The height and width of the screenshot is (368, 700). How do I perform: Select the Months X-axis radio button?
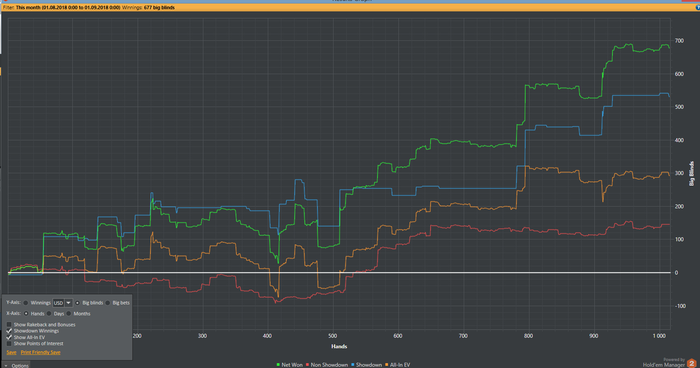[x=69, y=314]
